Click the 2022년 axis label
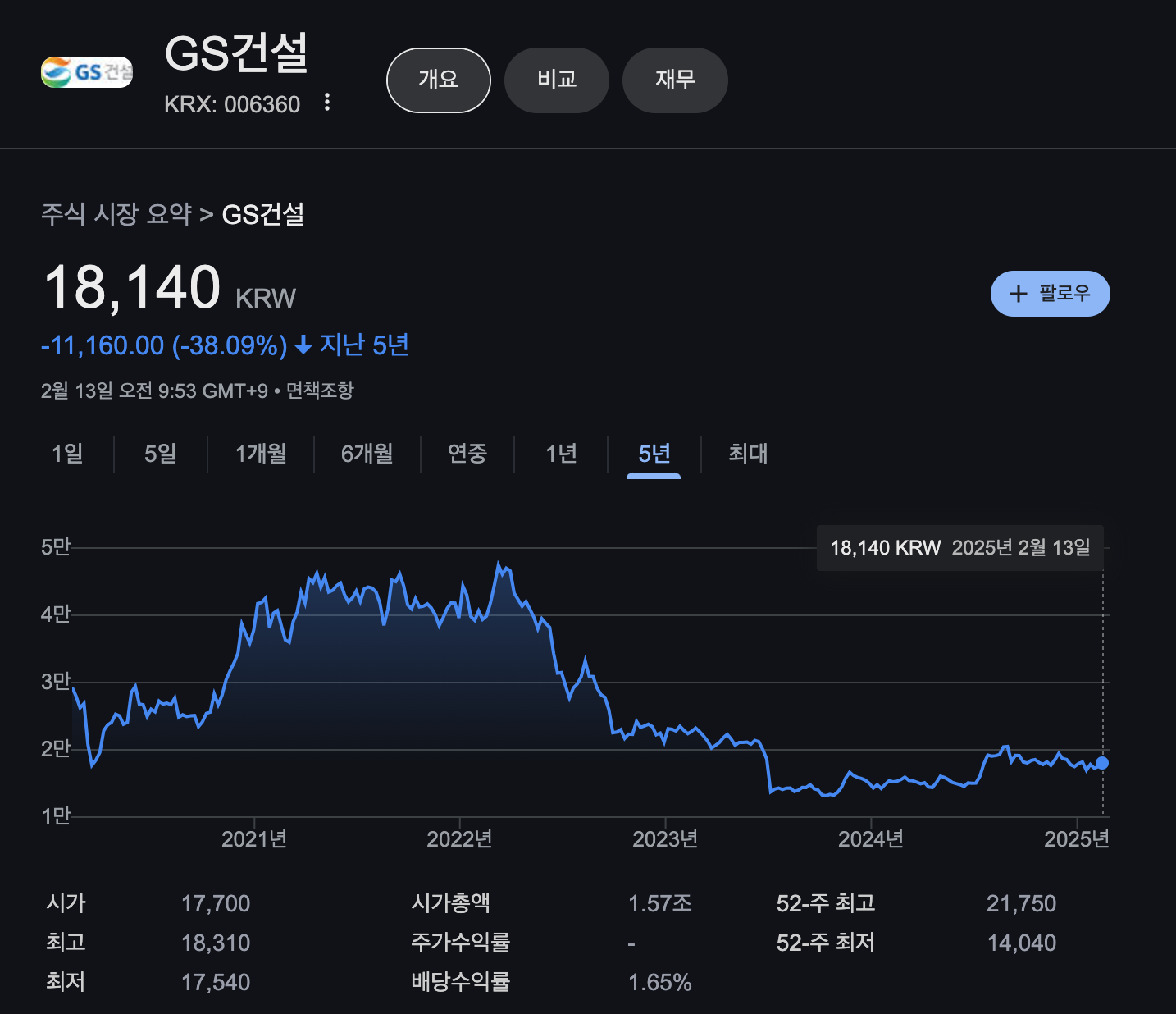Viewport: 1176px width, 1014px height. (x=459, y=839)
